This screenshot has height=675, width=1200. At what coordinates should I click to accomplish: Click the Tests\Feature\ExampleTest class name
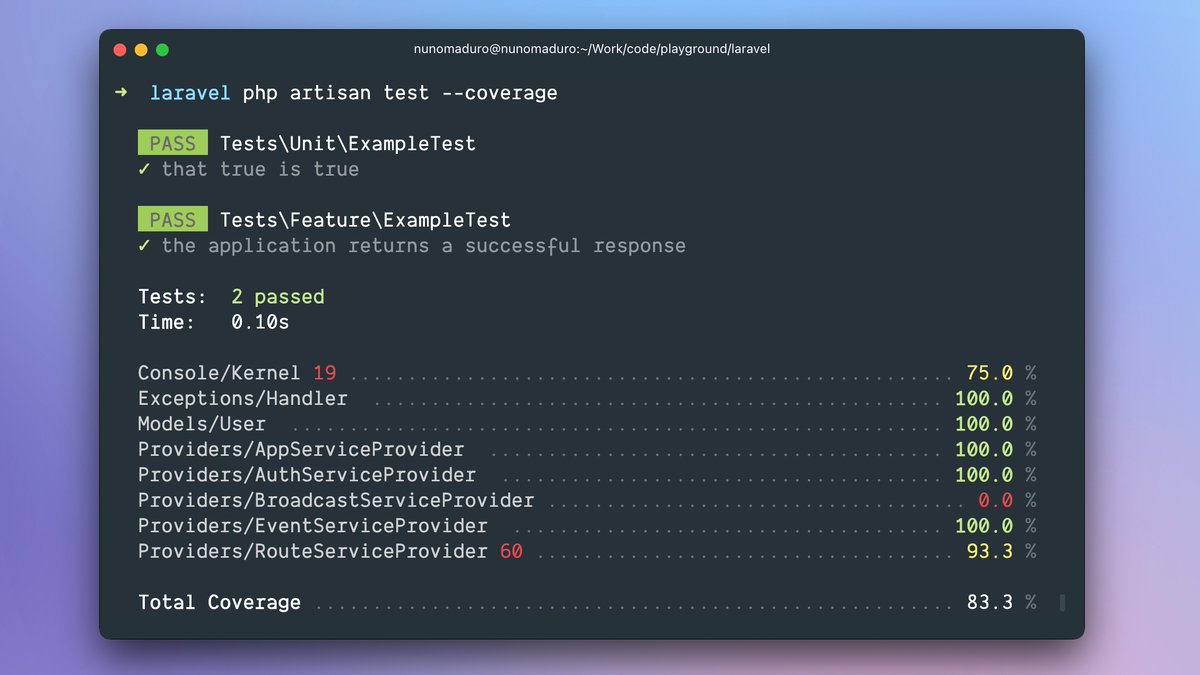[x=365, y=220]
